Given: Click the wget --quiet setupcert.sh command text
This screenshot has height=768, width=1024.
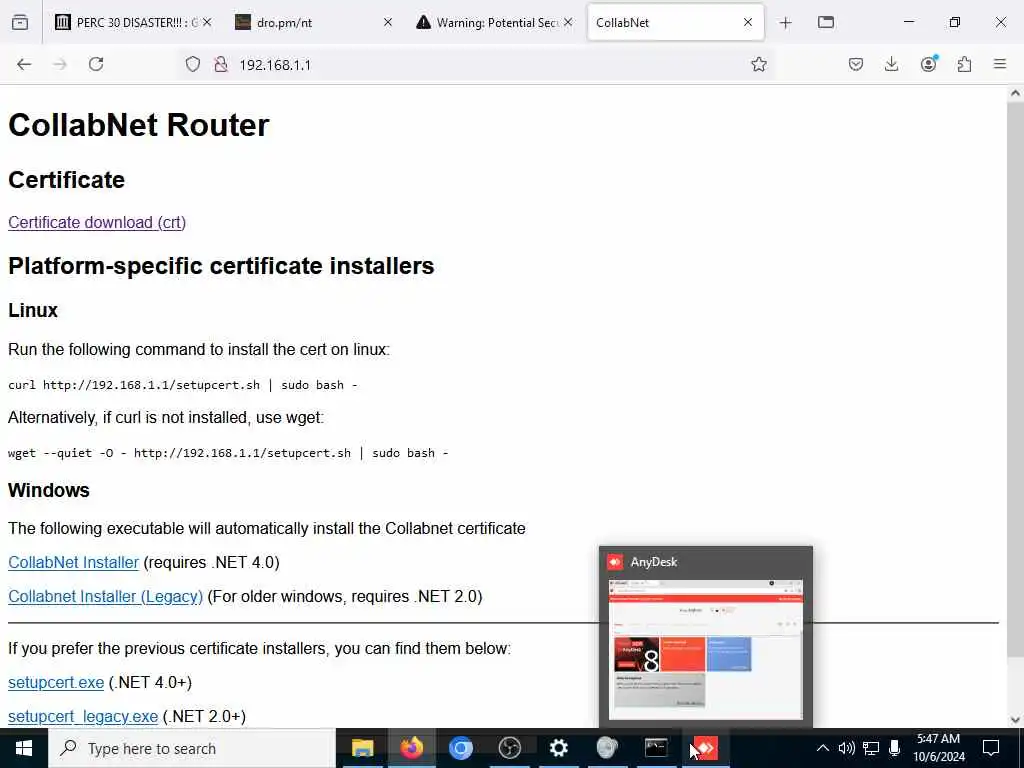Looking at the screenshot, I should coord(228,453).
